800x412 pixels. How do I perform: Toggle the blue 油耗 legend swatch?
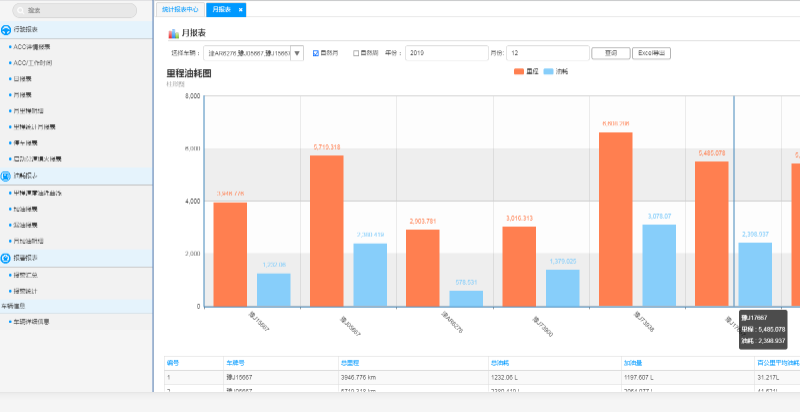(549, 72)
